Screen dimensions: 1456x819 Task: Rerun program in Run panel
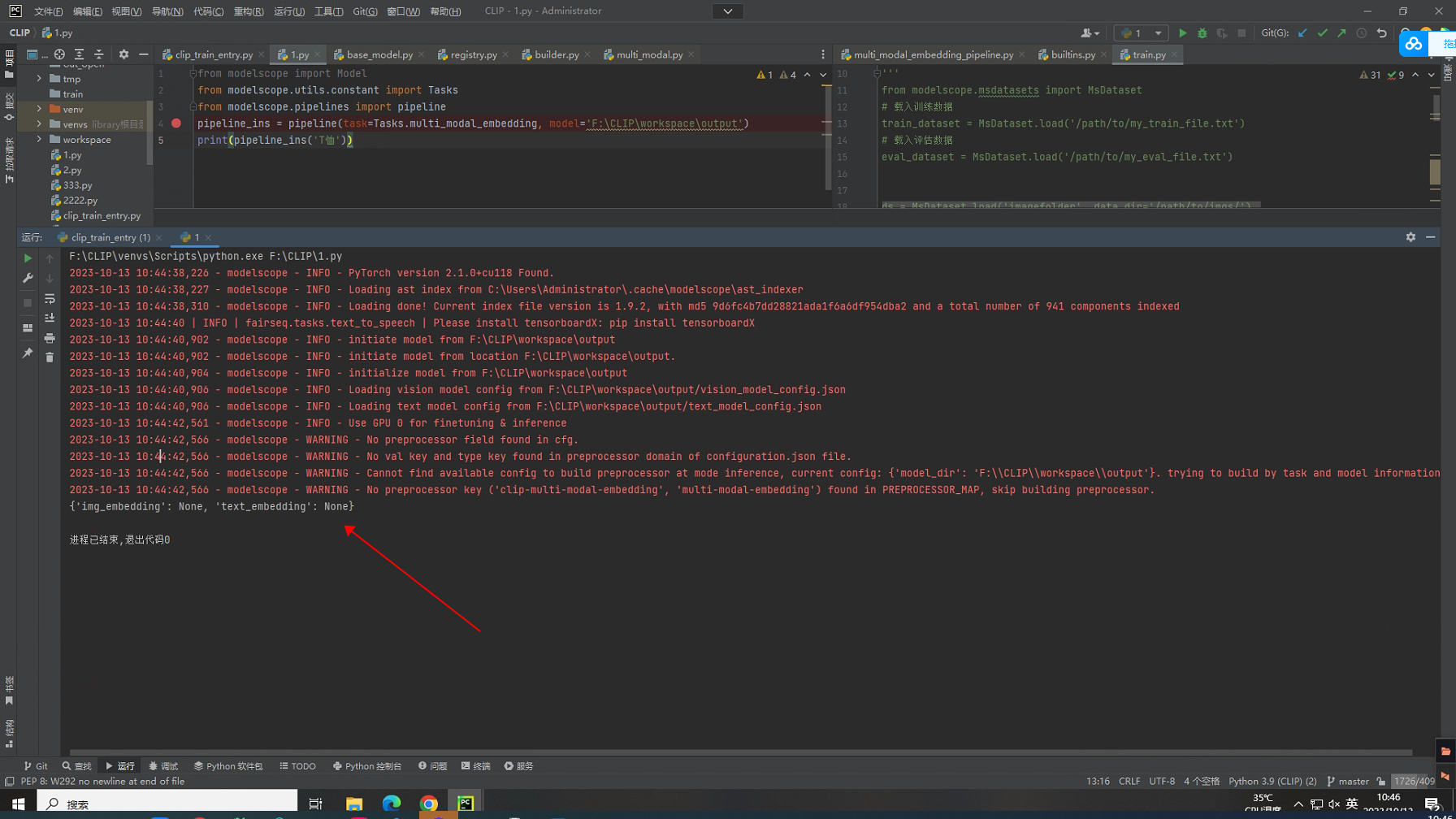[28, 258]
